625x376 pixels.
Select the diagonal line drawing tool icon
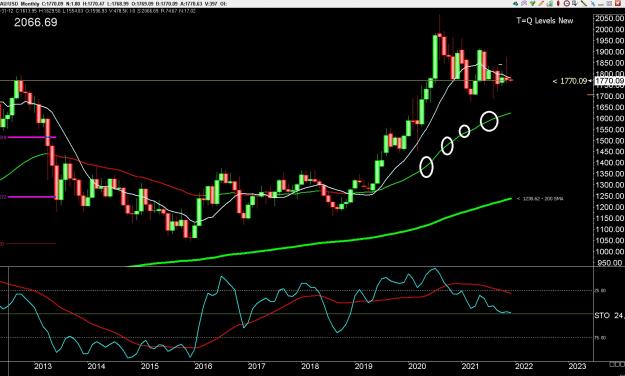pos(584,3)
